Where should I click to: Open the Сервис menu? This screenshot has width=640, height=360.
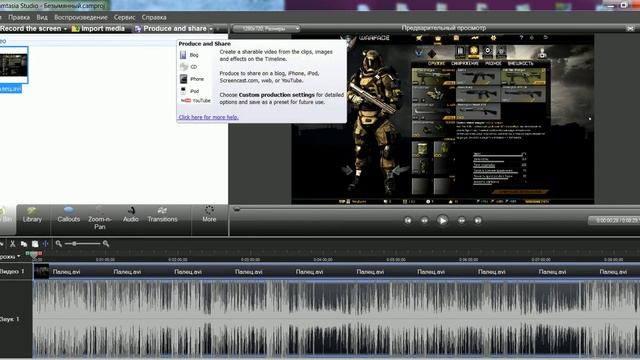(x=124, y=17)
